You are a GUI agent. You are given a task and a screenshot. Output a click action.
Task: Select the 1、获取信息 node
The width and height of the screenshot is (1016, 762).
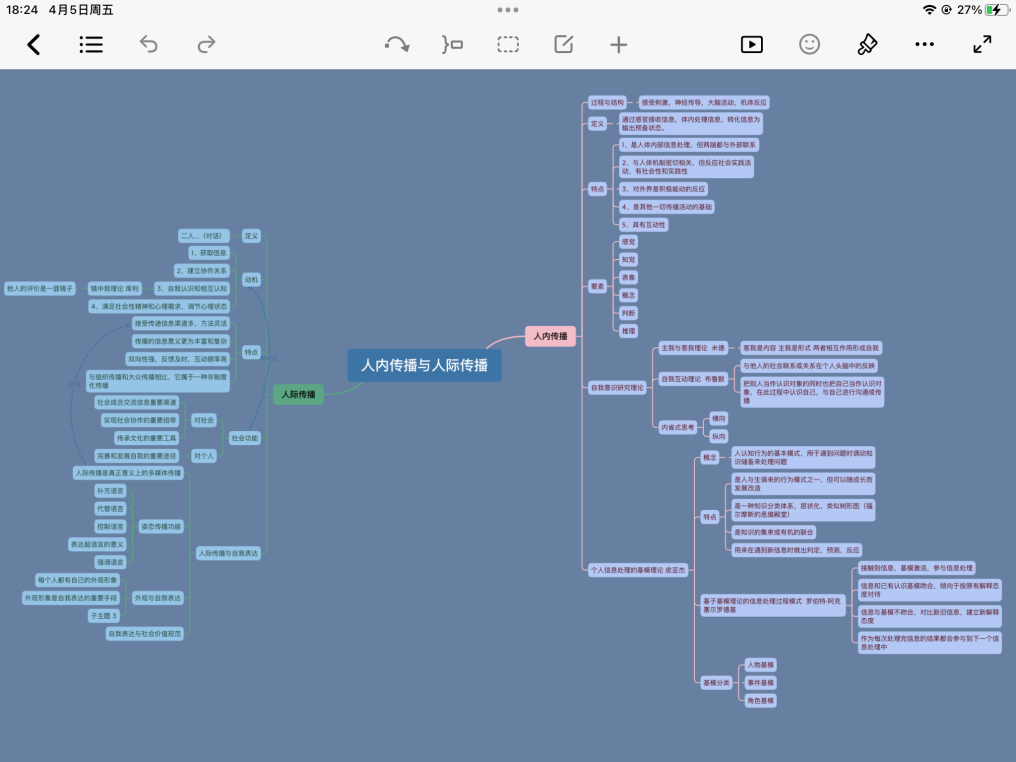tap(209, 253)
